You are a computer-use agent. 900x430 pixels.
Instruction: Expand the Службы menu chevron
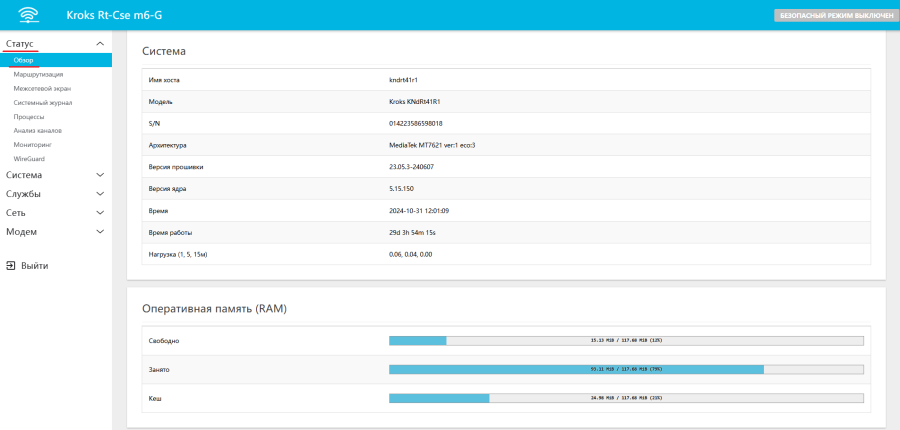coord(99,194)
